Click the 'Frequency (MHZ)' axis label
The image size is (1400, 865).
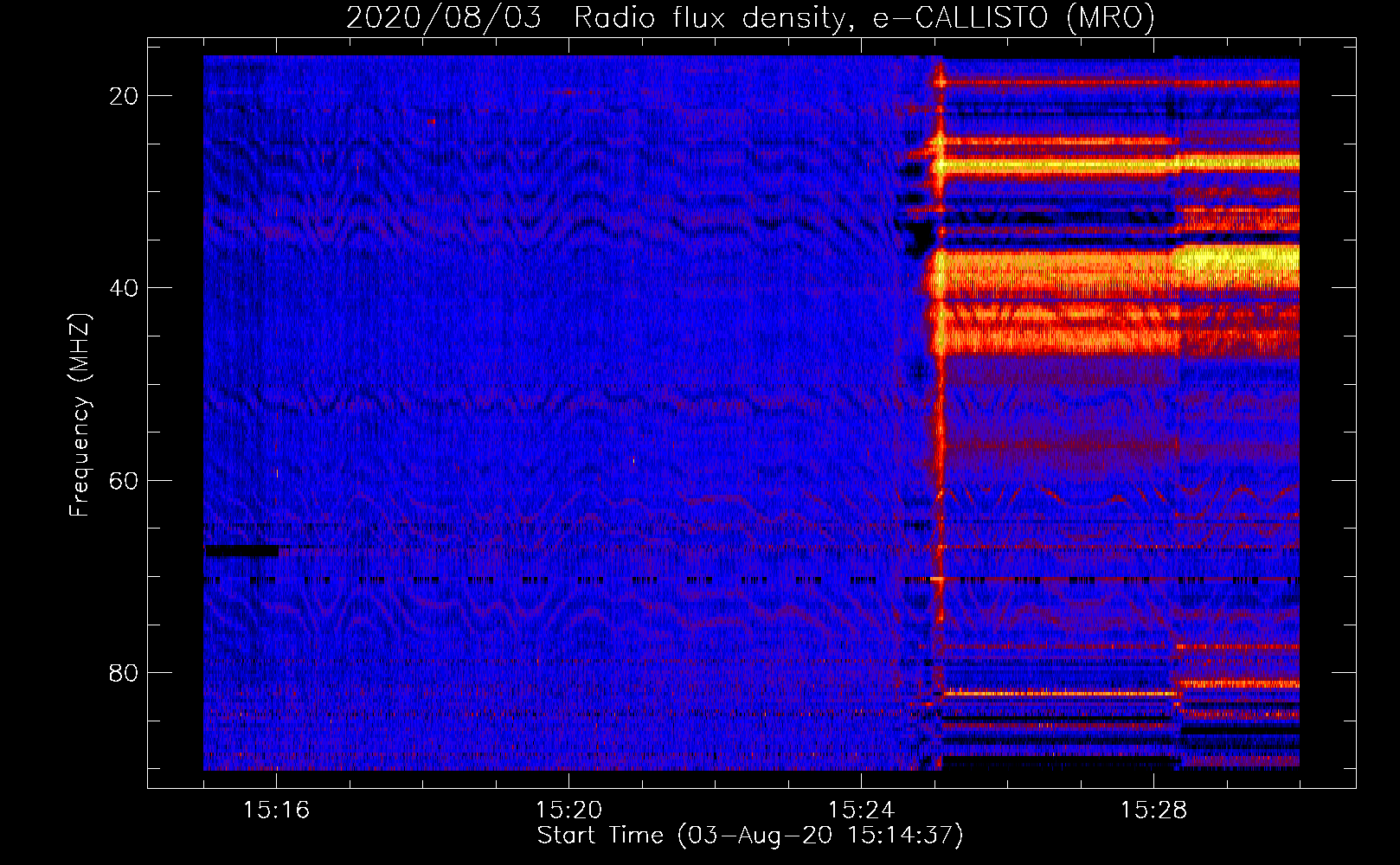point(80,414)
